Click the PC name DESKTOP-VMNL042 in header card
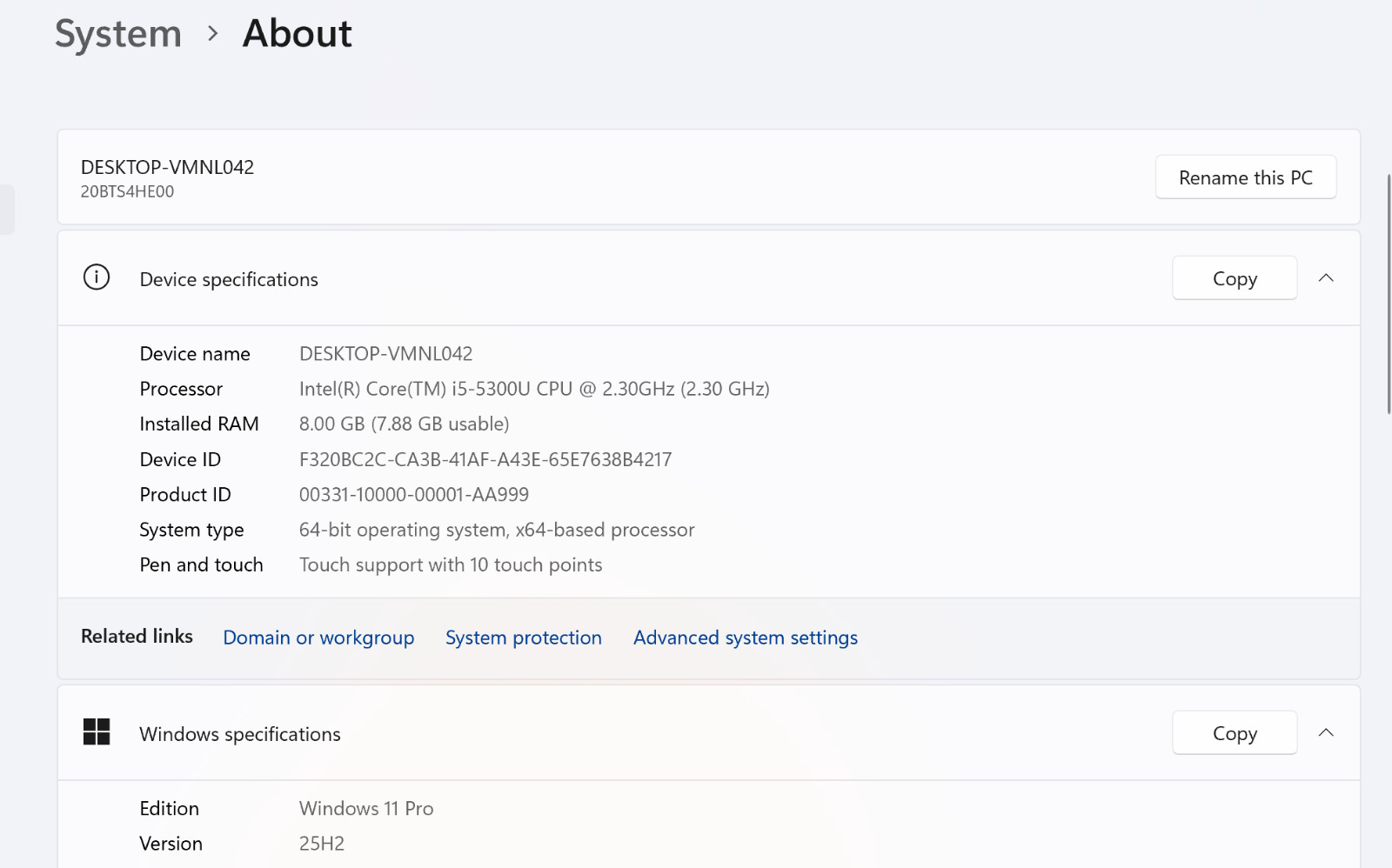This screenshot has height=868, width=1392. pyautogui.click(x=167, y=167)
